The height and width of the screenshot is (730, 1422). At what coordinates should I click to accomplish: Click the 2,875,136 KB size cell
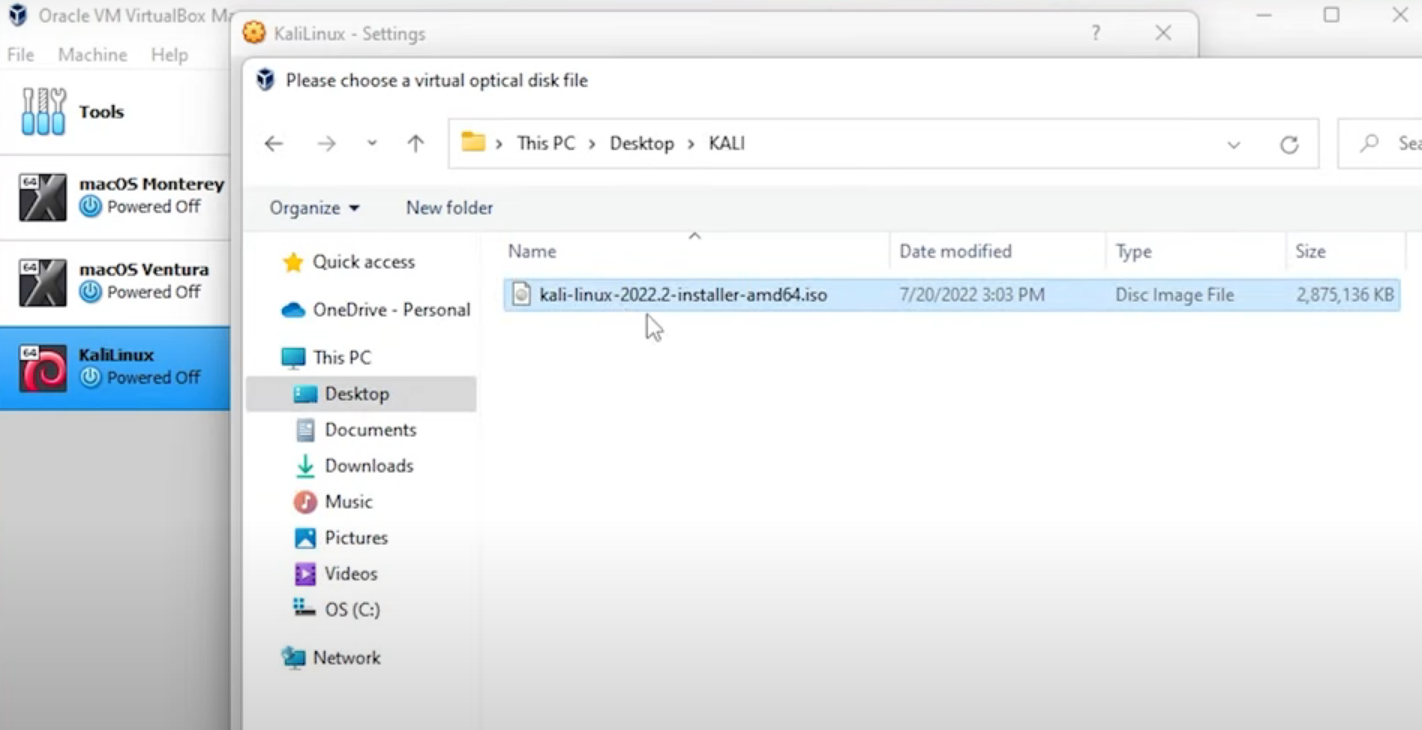click(x=1345, y=295)
